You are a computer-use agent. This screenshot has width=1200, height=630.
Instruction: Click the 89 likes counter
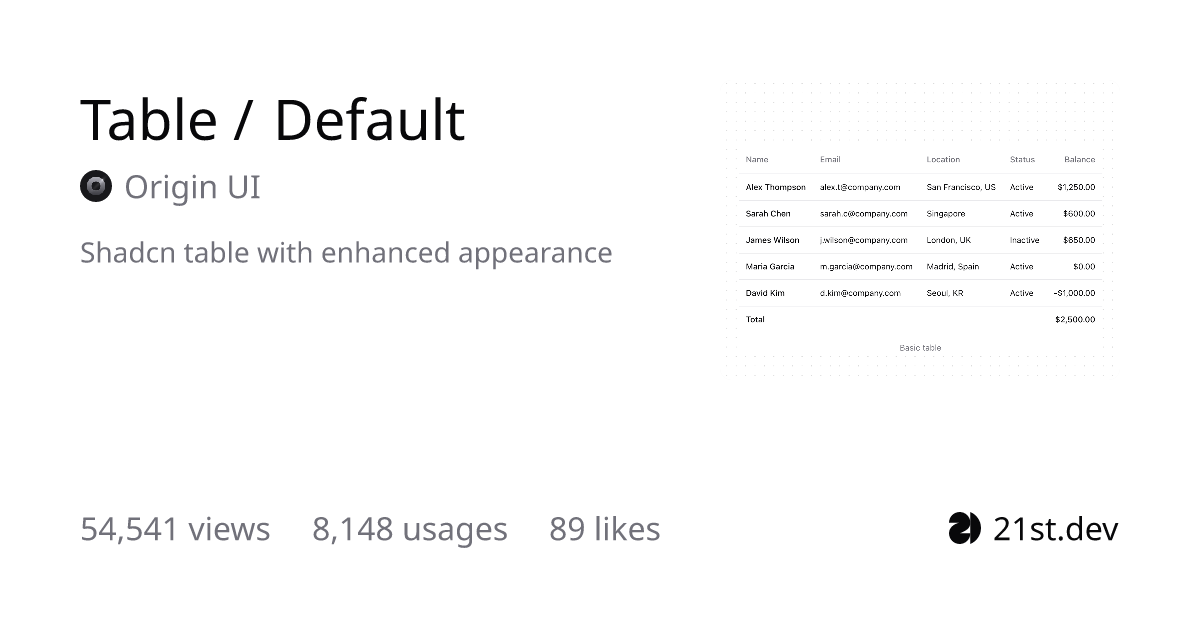pyautogui.click(x=604, y=528)
